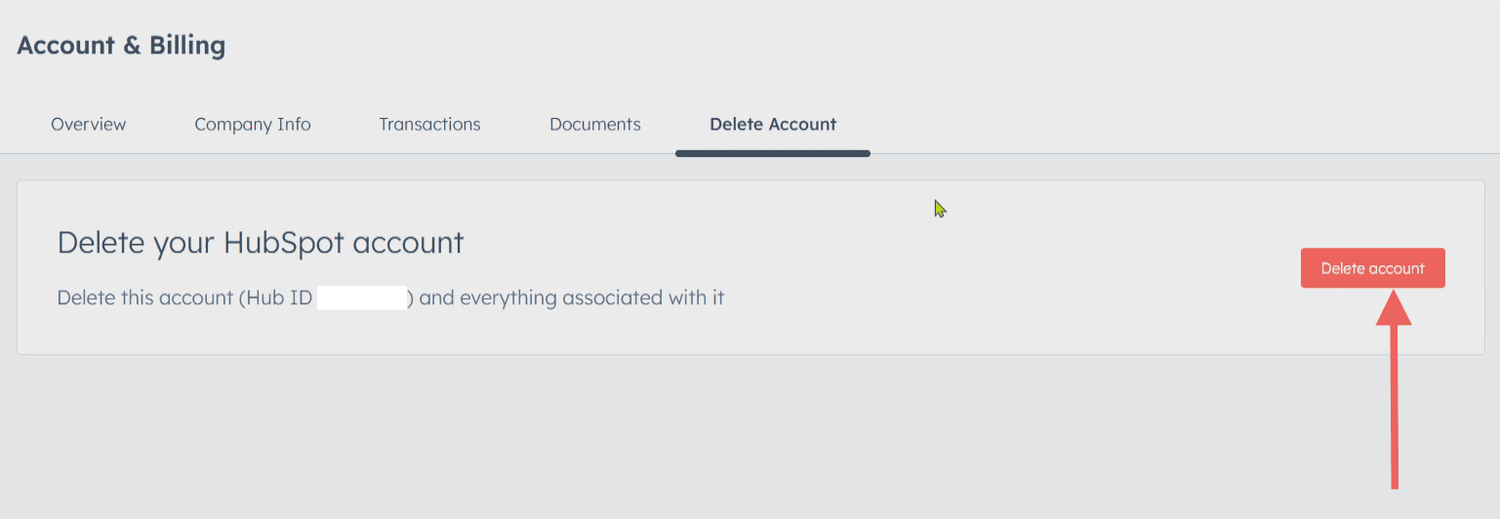Click the red arrow's vertical shaft

(1393, 410)
